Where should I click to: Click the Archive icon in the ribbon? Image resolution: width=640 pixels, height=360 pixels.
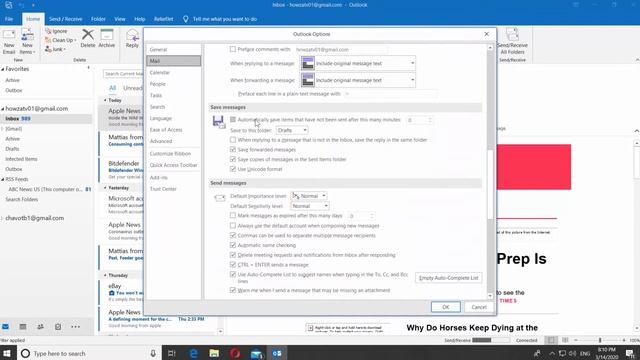point(107,35)
